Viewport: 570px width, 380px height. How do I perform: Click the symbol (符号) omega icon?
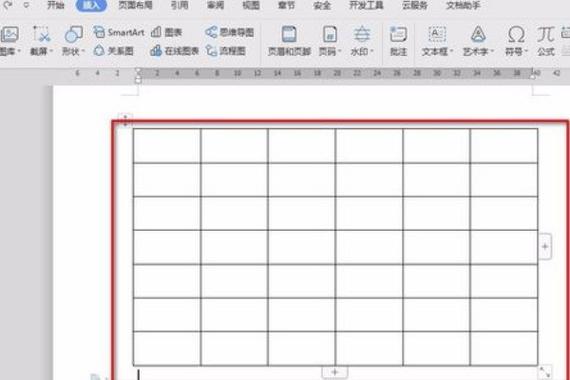[x=516, y=35]
